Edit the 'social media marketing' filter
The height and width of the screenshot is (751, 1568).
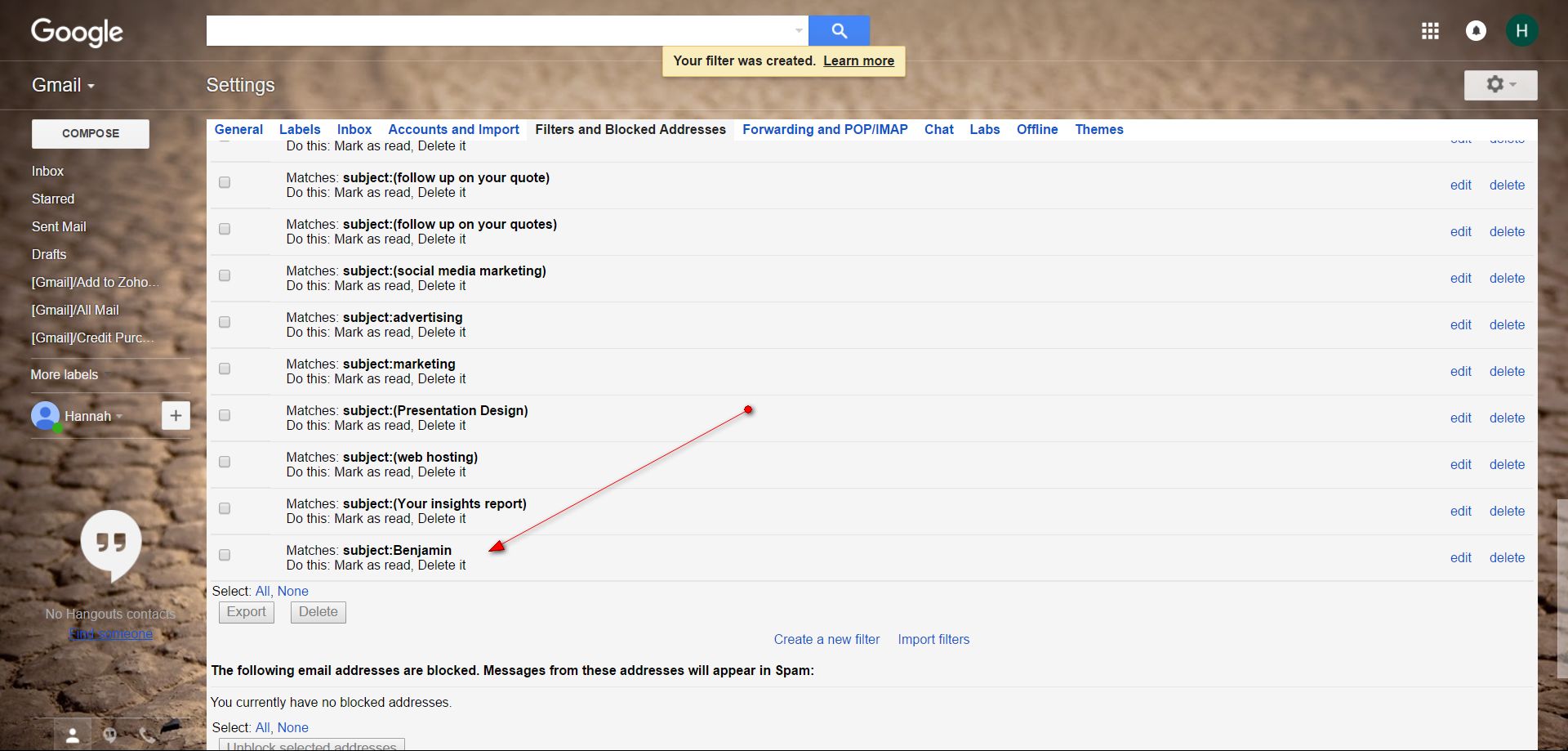coord(1461,278)
